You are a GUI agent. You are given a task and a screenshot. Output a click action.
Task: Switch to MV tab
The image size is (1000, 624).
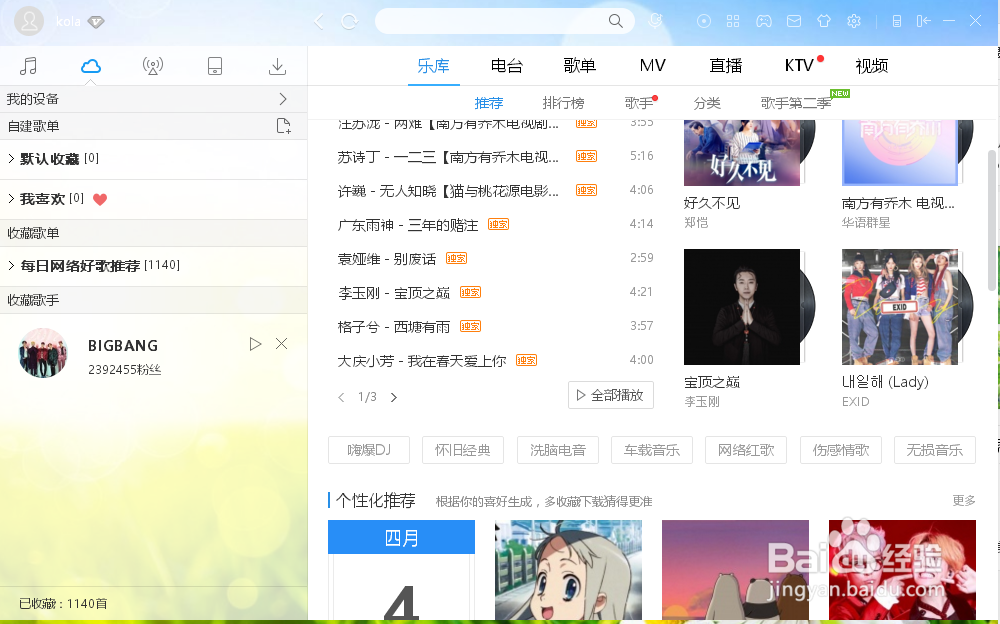click(x=652, y=66)
